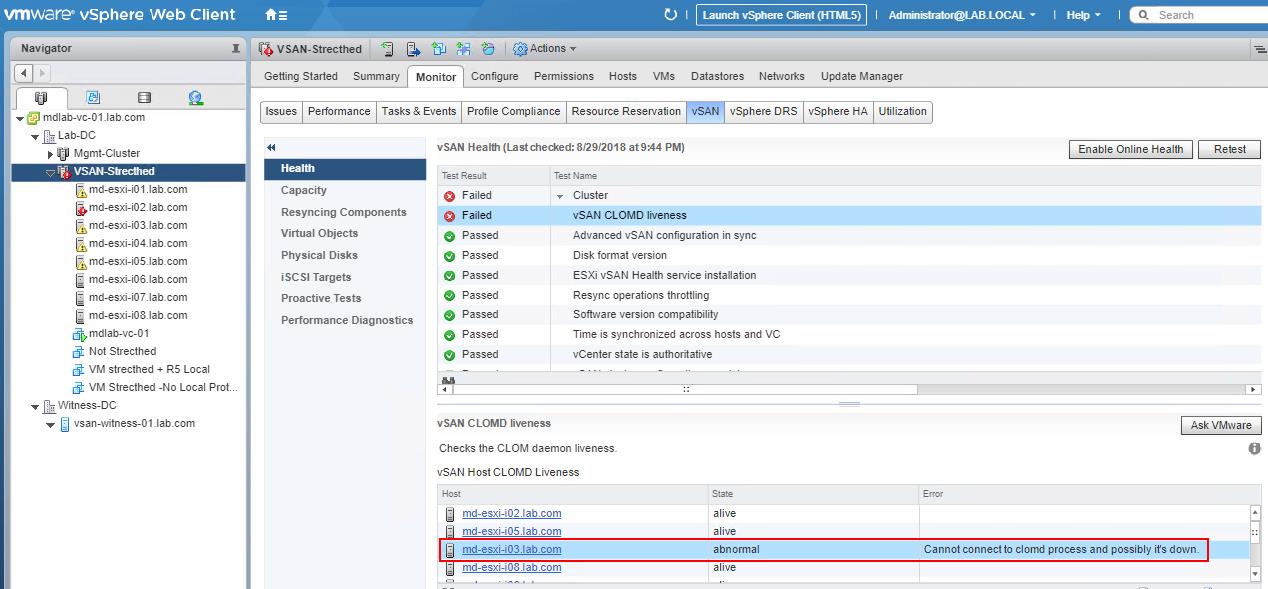Collapse the Witness-DC datacenter node
This screenshot has width=1268, height=589.
point(35,406)
